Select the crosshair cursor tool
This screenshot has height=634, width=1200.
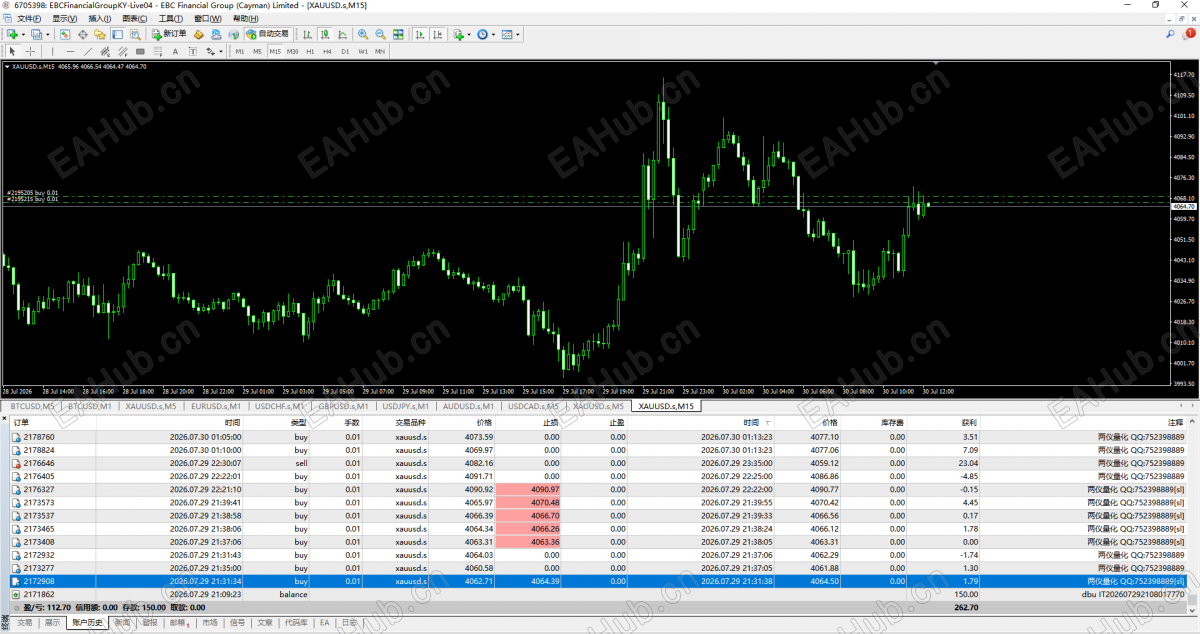[x=30, y=51]
